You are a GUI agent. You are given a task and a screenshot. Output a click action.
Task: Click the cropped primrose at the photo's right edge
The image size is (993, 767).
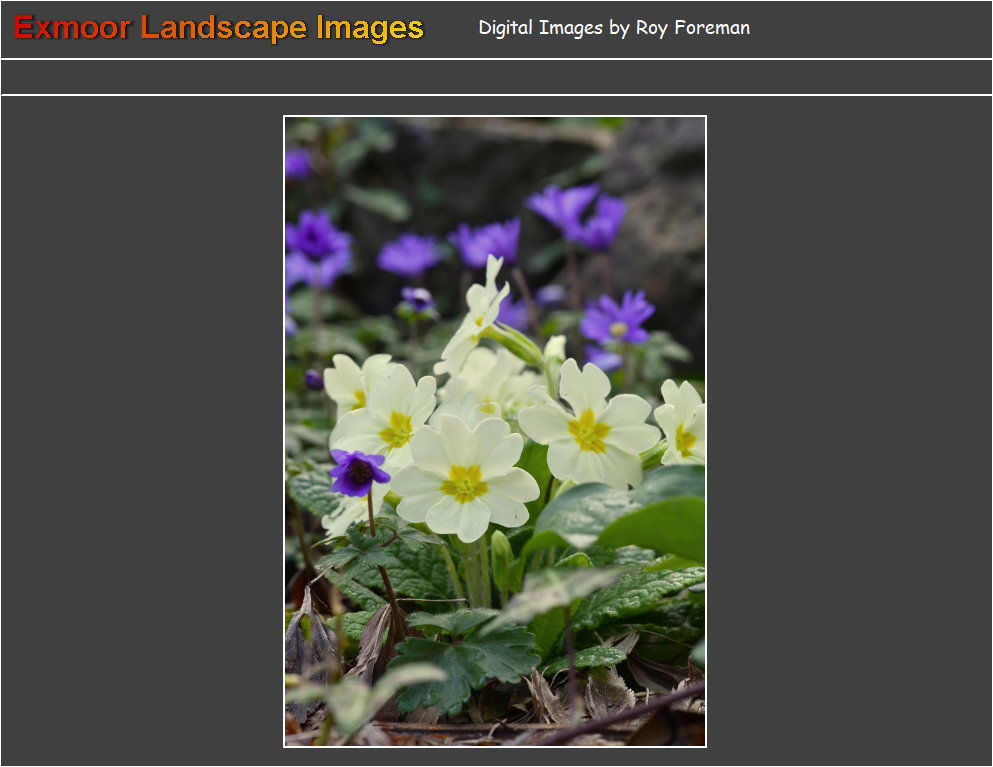[x=684, y=425]
